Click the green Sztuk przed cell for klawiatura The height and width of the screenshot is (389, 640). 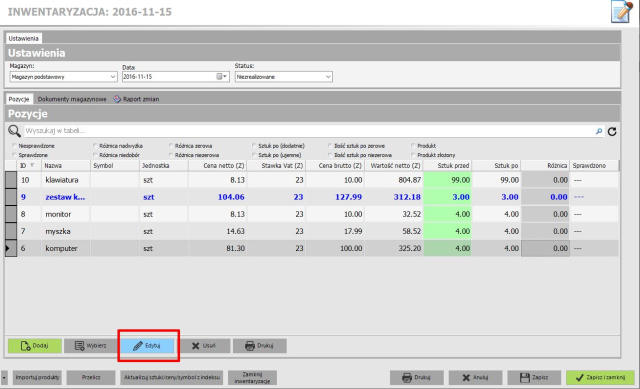pos(447,180)
